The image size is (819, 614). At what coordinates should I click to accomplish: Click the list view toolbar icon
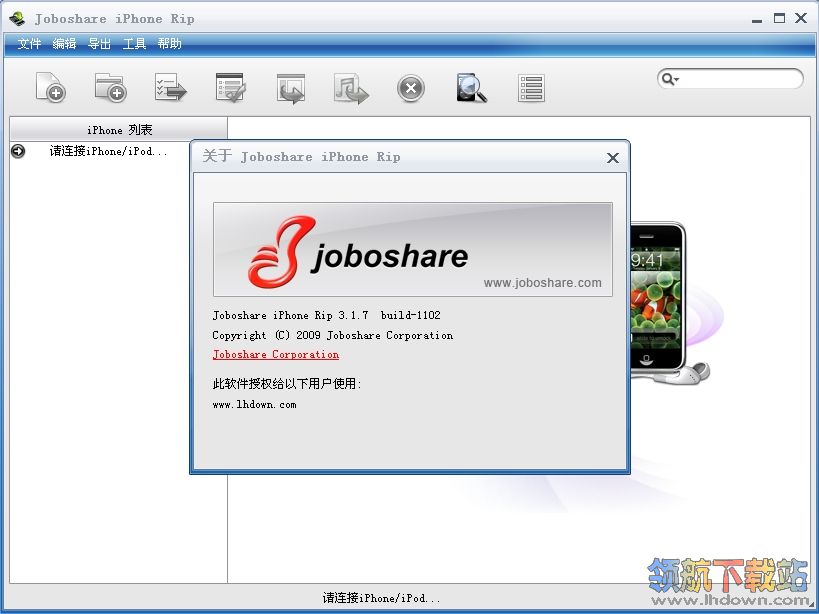pyautogui.click(x=531, y=88)
